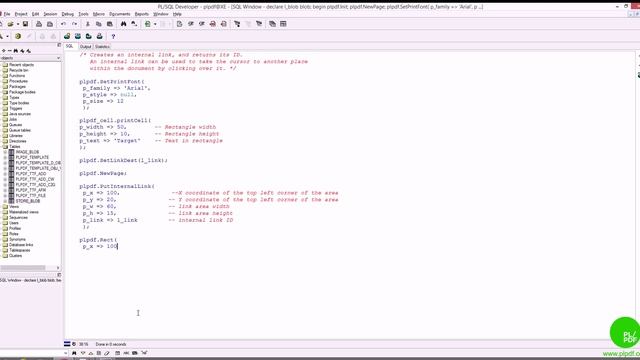Open the Help menu
Viewport: 640px width, 360px height.
[x=177, y=14]
